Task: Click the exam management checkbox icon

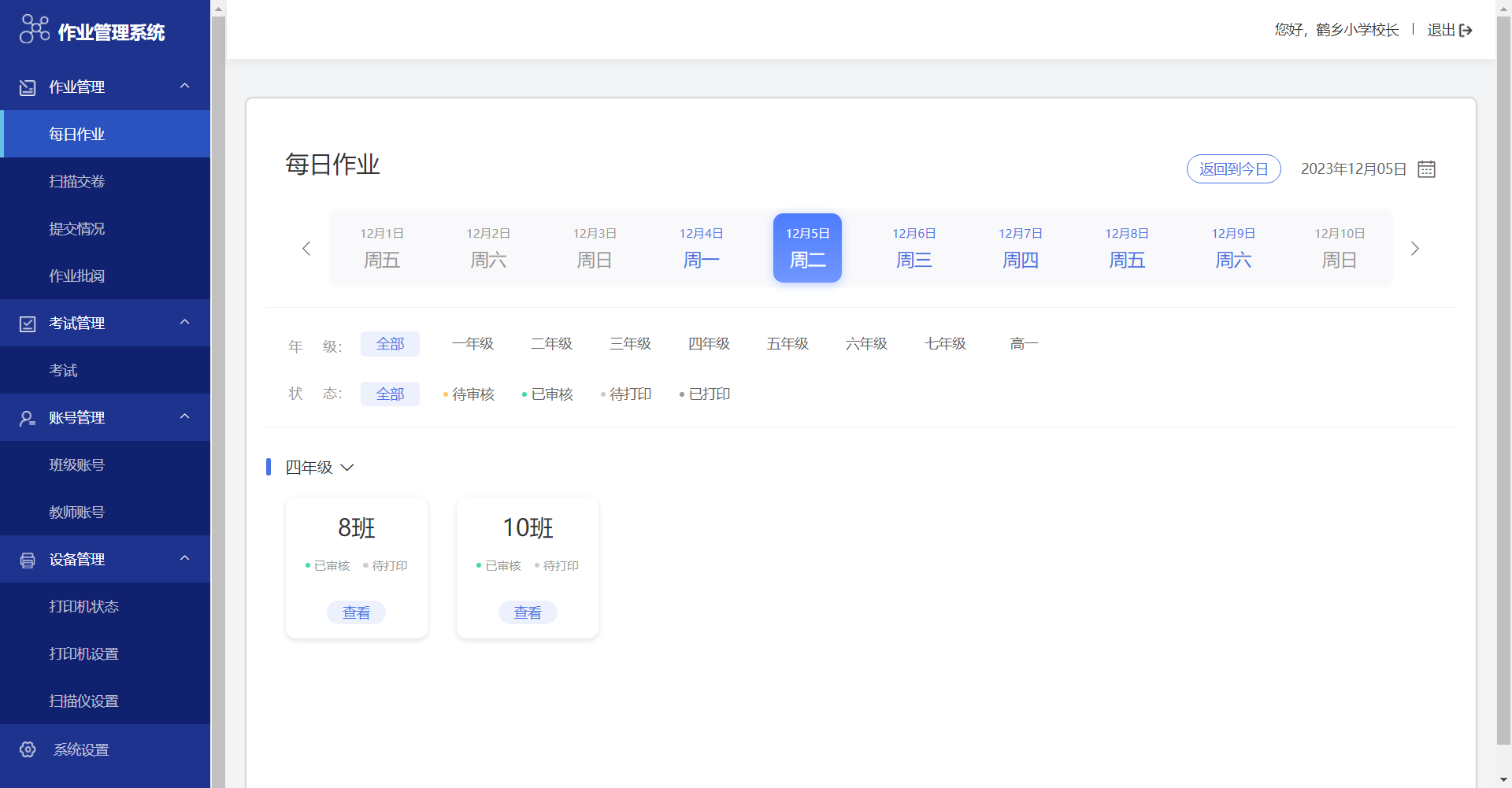Action: click(28, 324)
